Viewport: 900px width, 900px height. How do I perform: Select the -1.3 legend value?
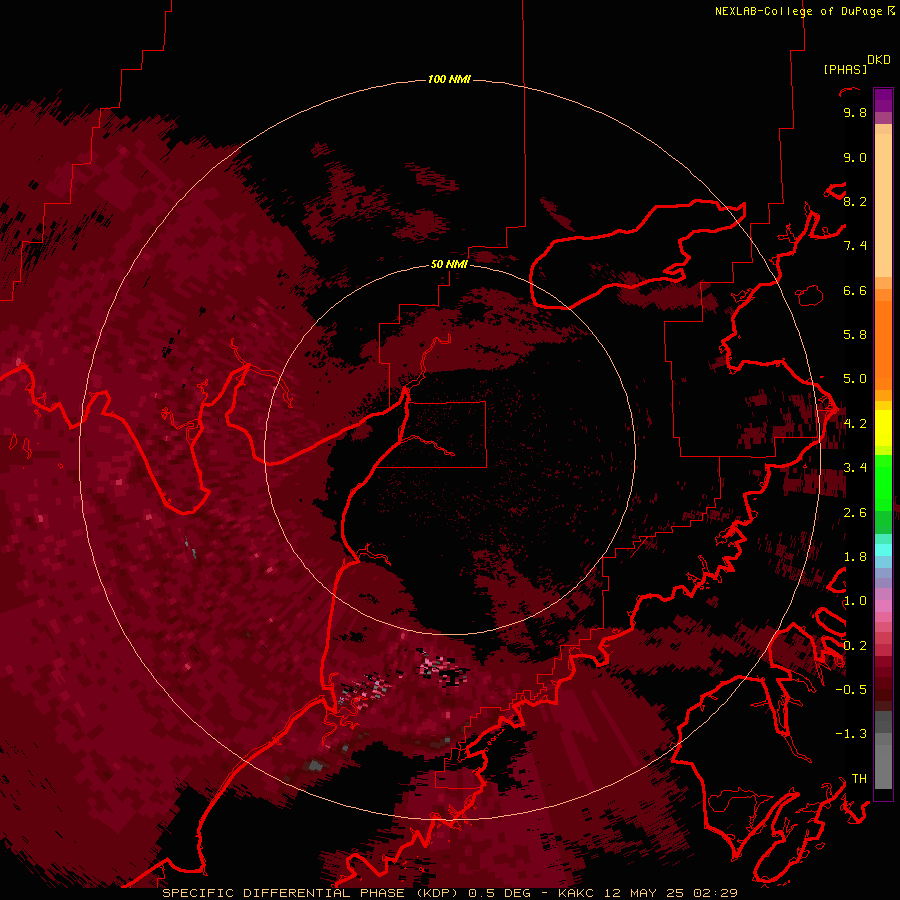pyautogui.click(x=851, y=734)
